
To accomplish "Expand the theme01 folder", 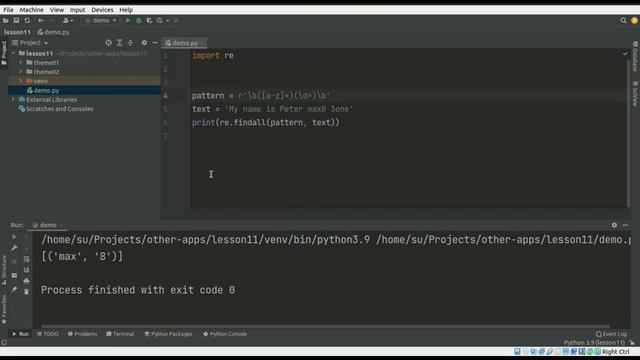I will tap(20, 62).
